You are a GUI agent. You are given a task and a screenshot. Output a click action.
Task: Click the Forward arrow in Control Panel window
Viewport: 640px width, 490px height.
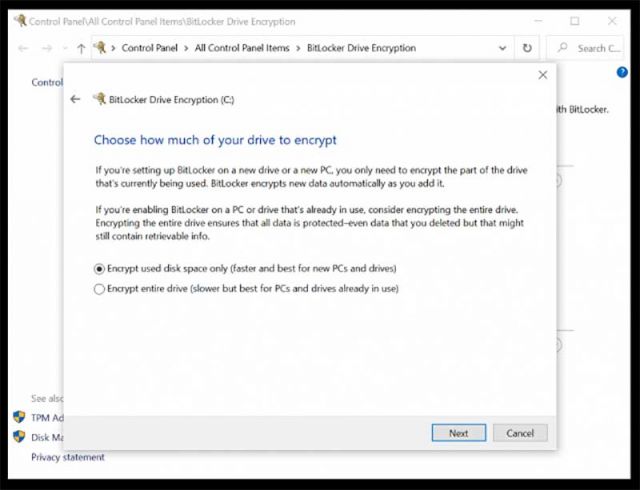pos(47,49)
